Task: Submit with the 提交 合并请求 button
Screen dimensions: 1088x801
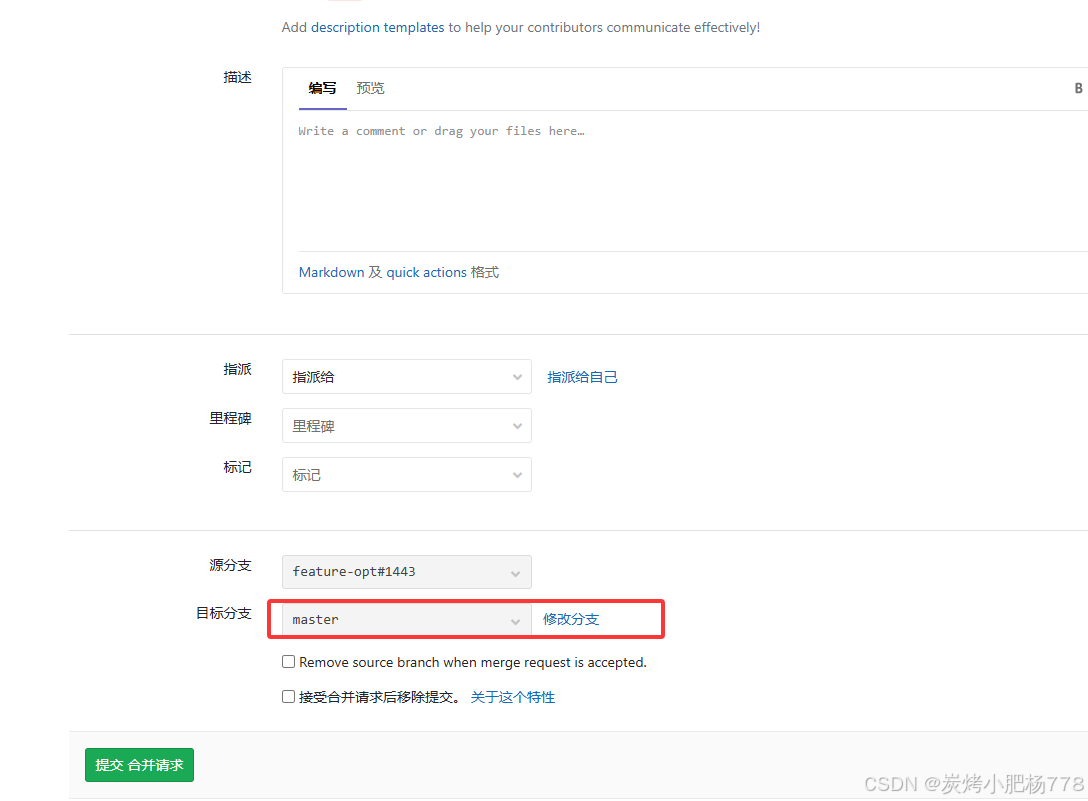Action: pos(139,765)
